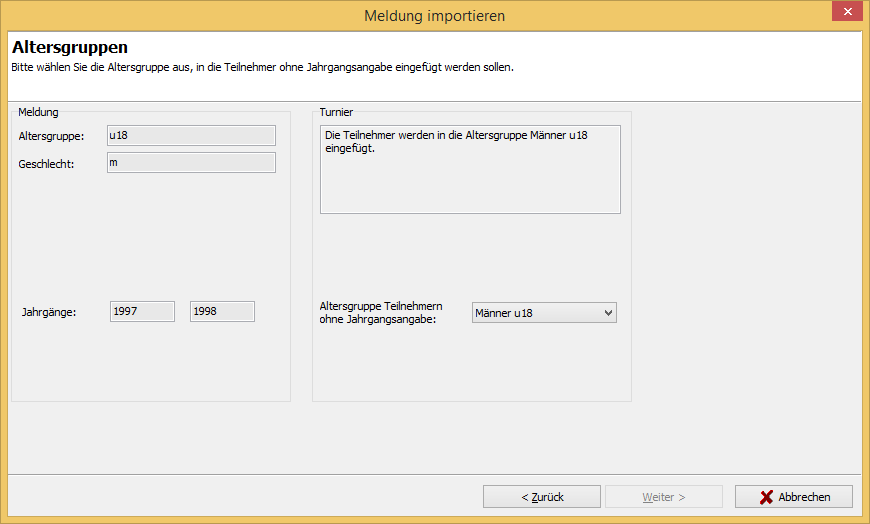The height and width of the screenshot is (524, 870).
Task: Click the Meldung importieren title bar
Action: coord(434,16)
